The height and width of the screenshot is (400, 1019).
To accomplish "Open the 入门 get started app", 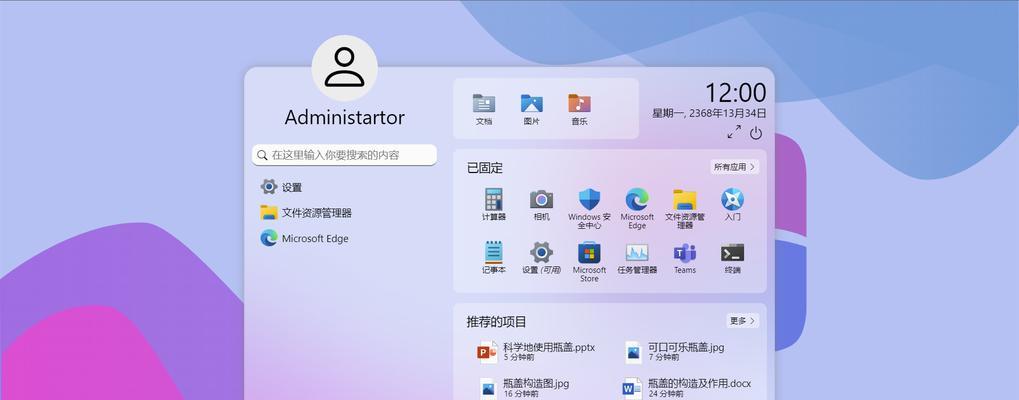I will click(732, 199).
